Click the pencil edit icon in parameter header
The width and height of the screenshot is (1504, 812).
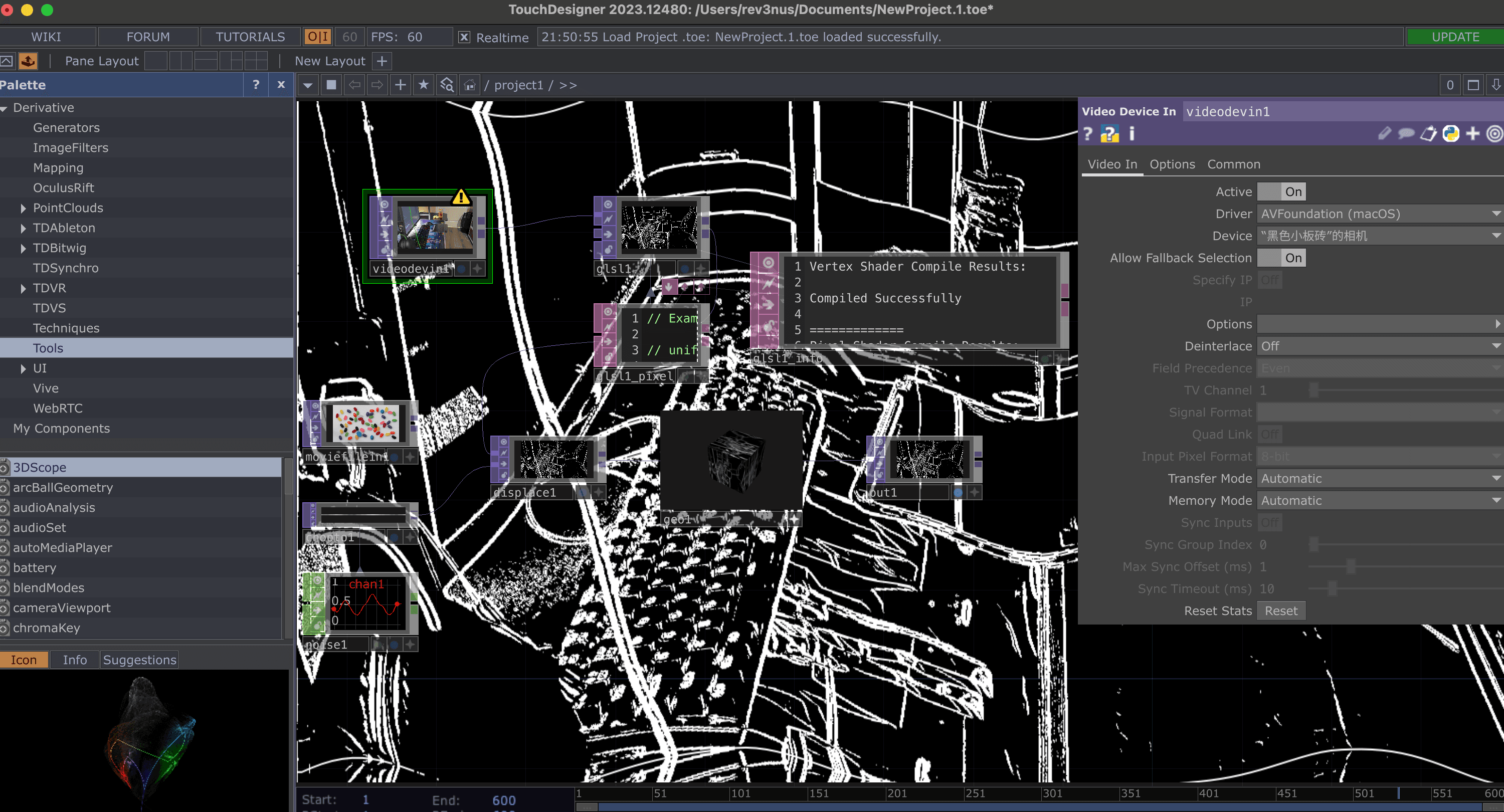(1384, 134)
